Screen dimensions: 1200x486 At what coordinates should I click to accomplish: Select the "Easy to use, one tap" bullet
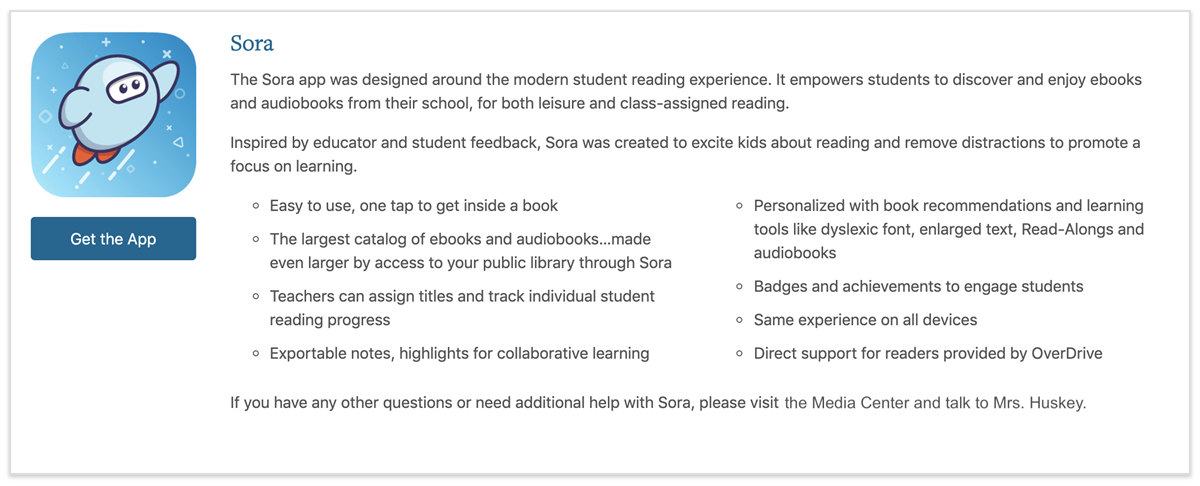[414, 205]
